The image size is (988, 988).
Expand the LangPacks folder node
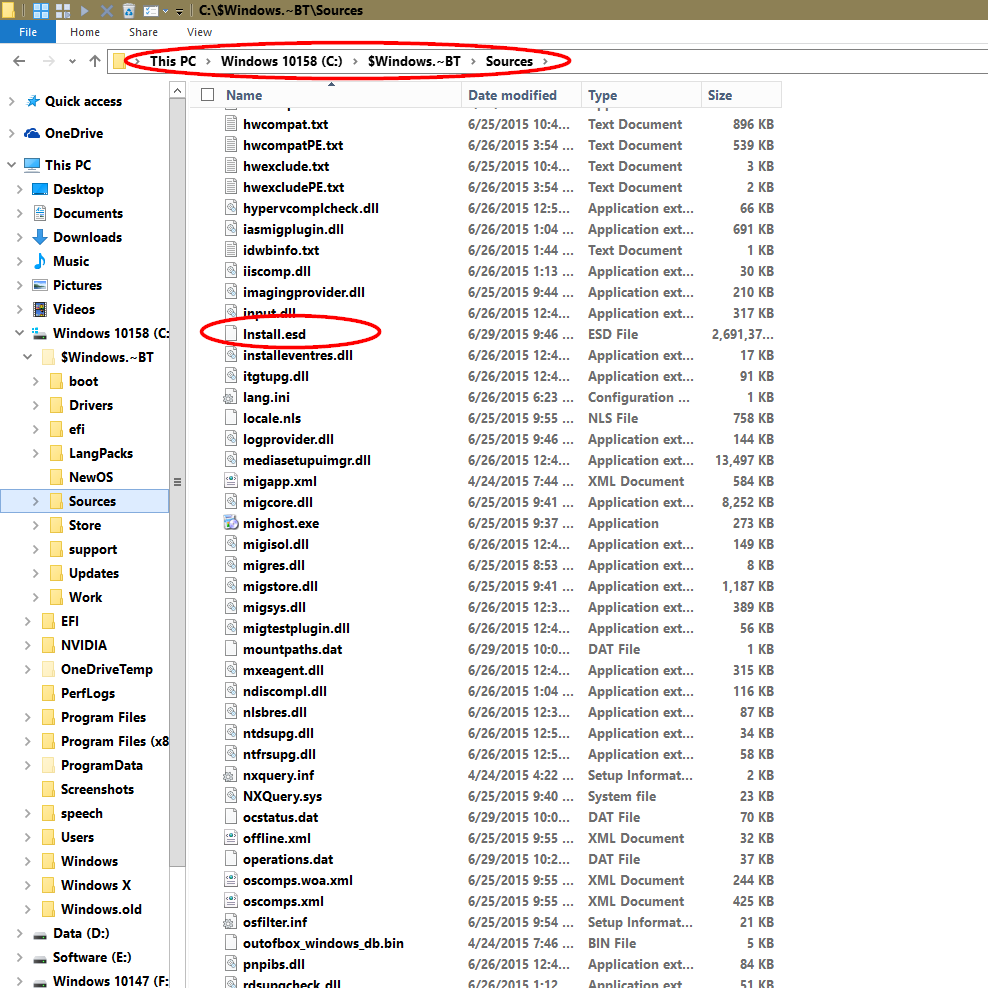[35, 453]
